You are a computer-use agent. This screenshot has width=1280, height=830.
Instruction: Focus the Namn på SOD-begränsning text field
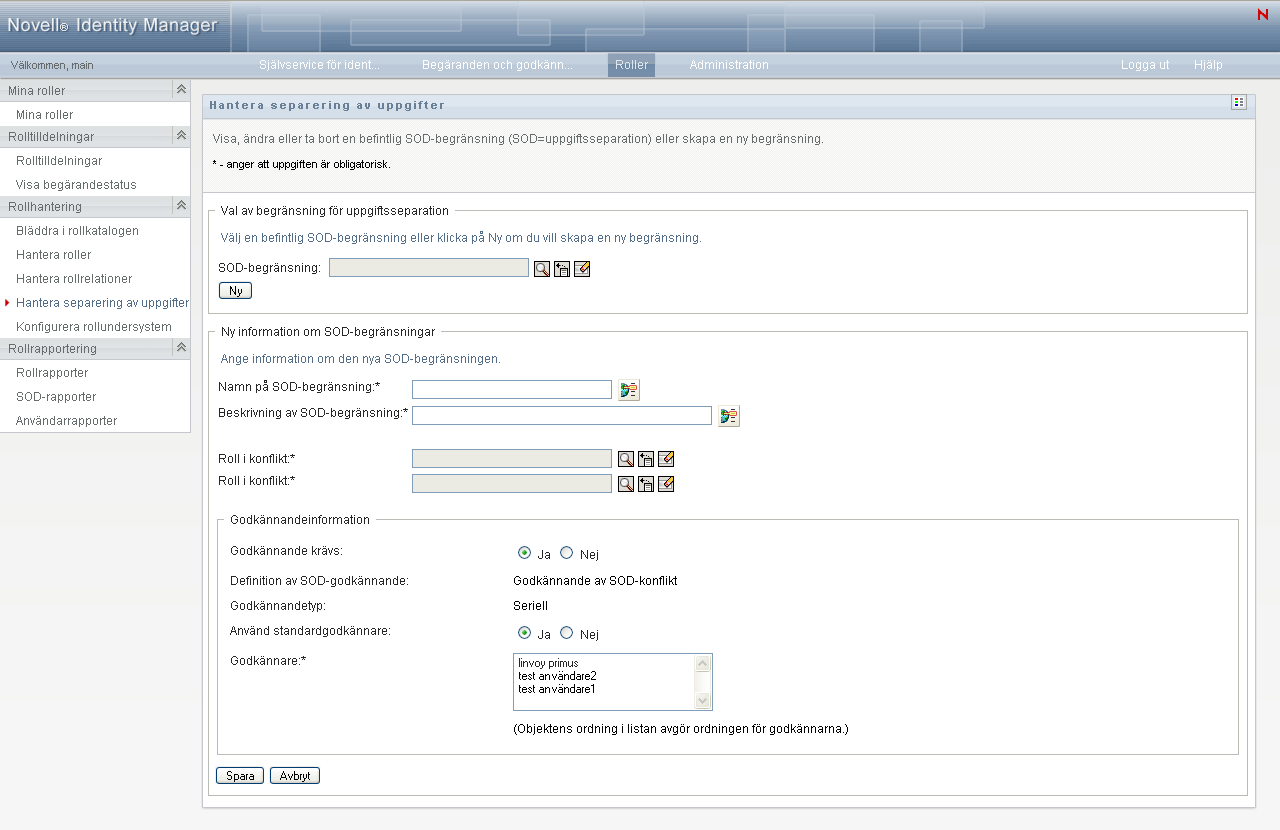tap(512, 390)
